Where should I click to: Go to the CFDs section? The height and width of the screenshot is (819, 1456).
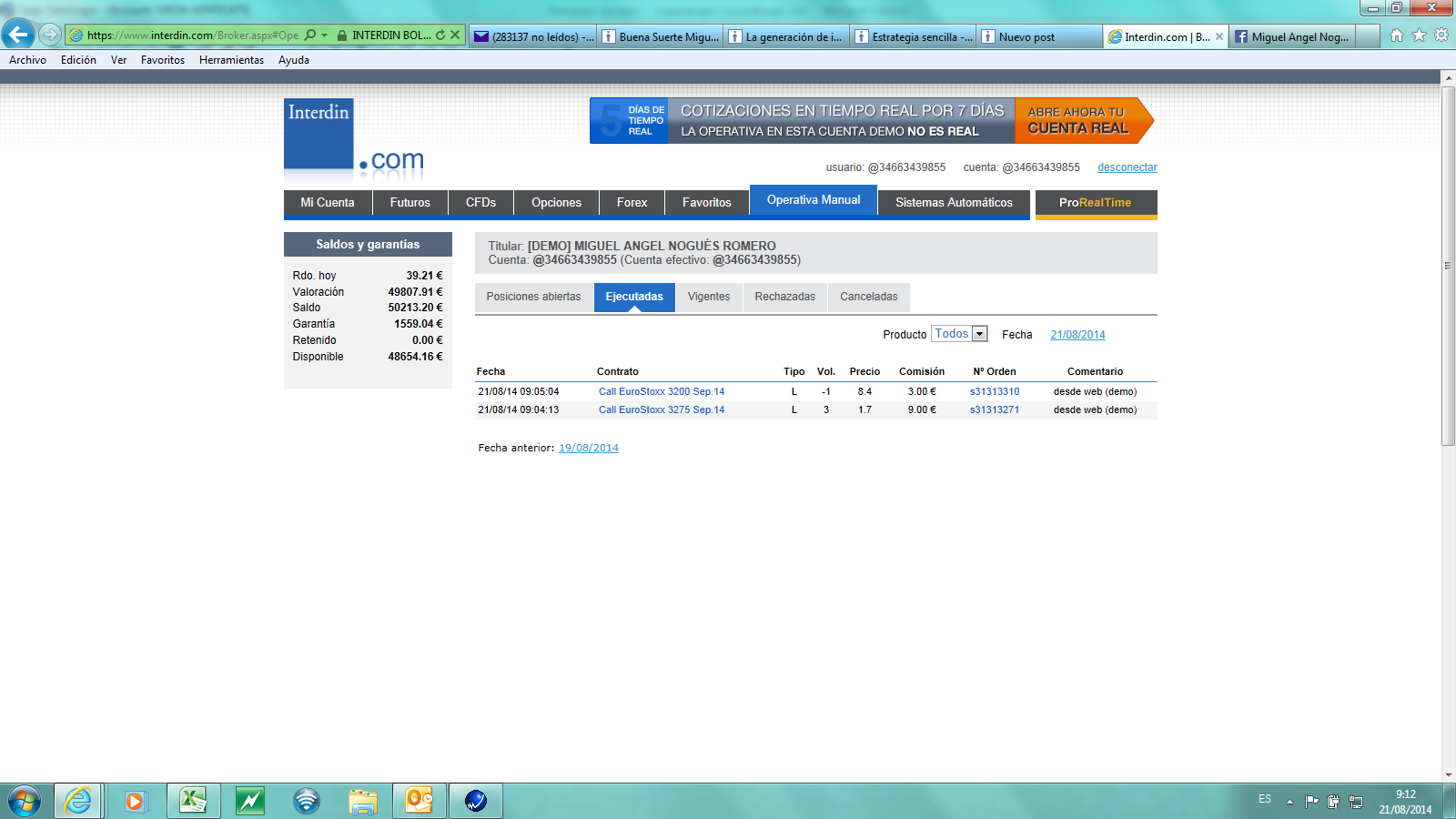480,203
